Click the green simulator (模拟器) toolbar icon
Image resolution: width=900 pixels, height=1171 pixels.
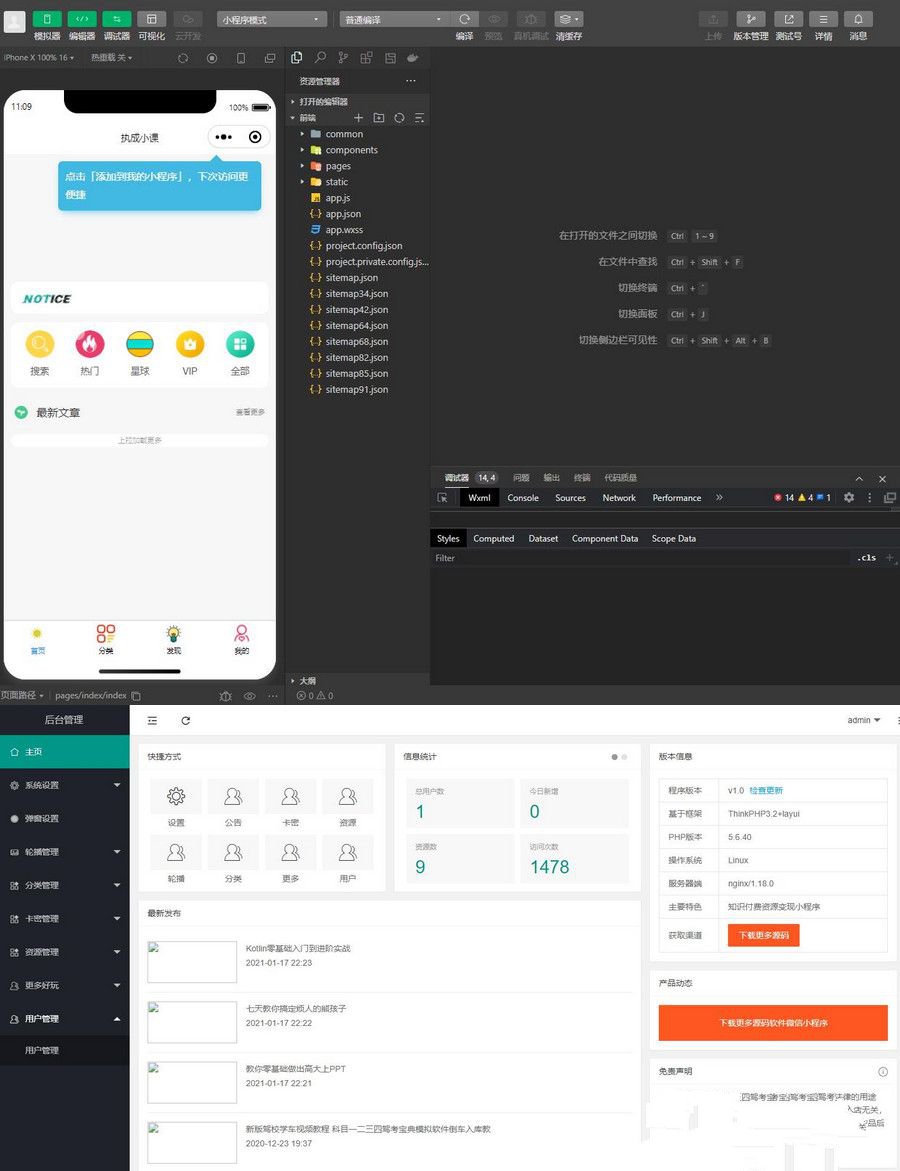coord(47,19)
